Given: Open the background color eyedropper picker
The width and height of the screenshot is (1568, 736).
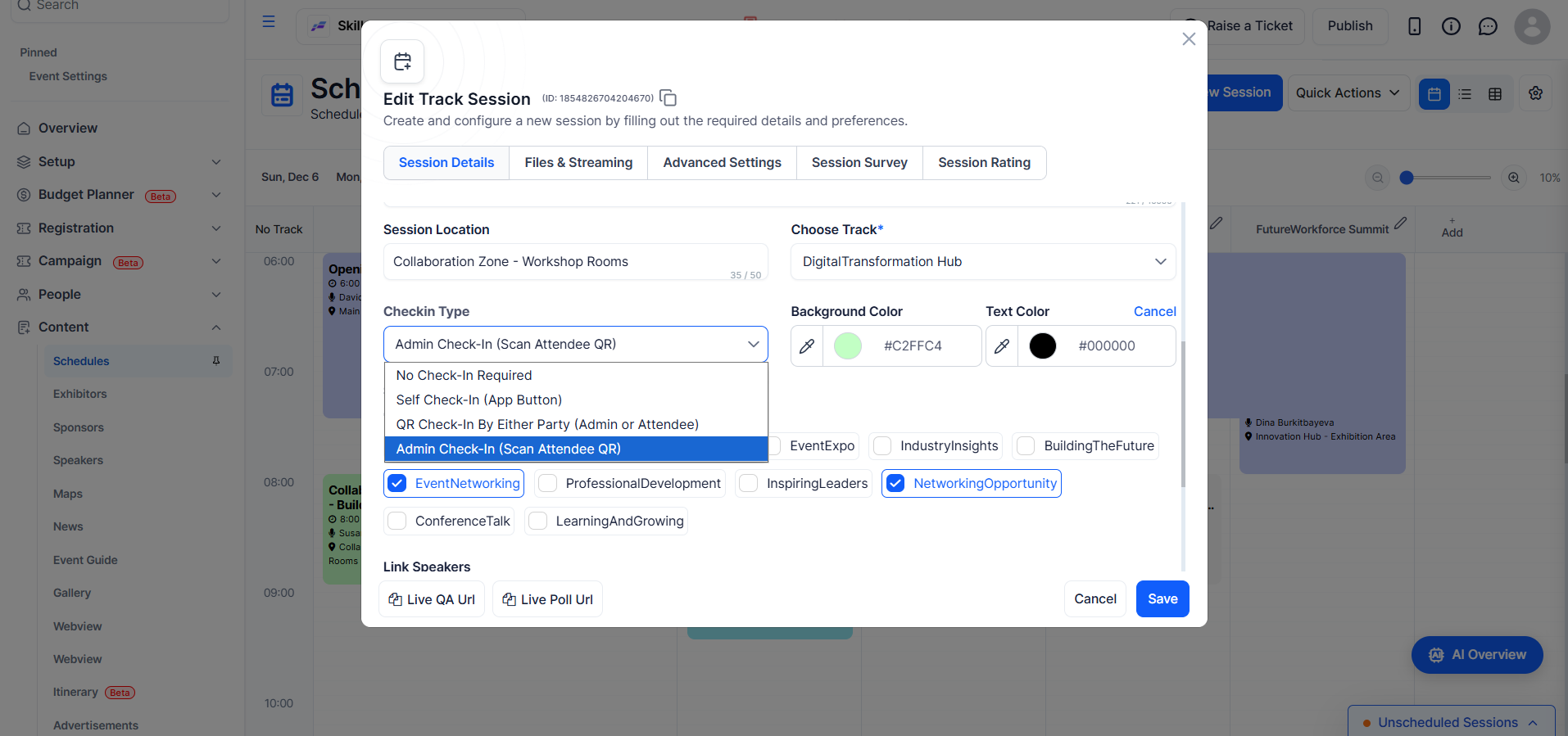Looking at the screenshot, I should [807, 346].
